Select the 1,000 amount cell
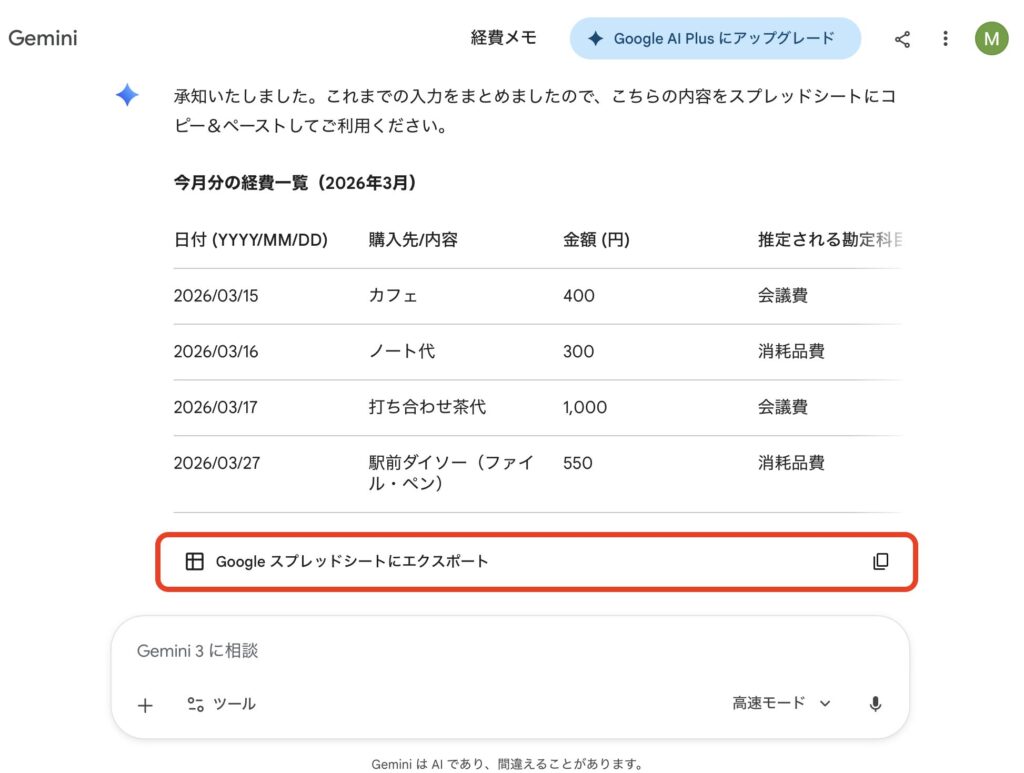The height and width of the screenshot is (773, 1024). click(x=585, y=408)
